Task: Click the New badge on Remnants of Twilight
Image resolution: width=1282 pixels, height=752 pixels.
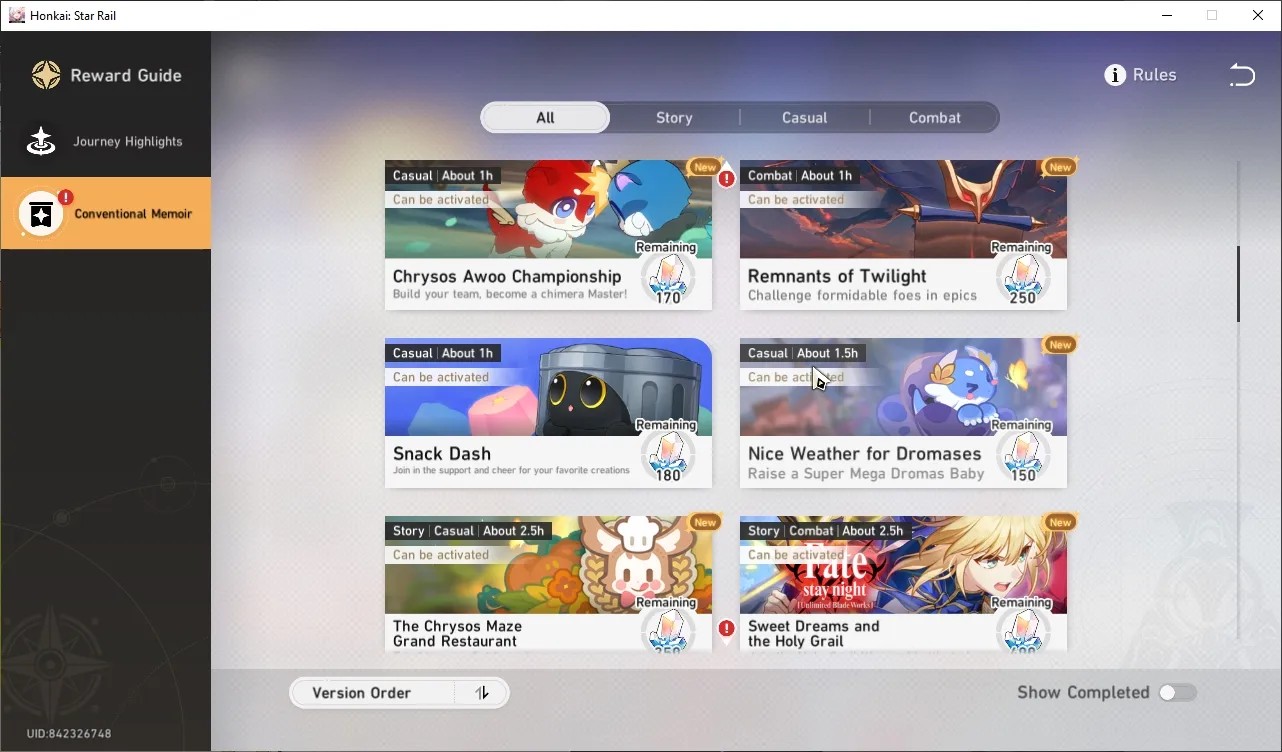Action: tap(1060, 167)
